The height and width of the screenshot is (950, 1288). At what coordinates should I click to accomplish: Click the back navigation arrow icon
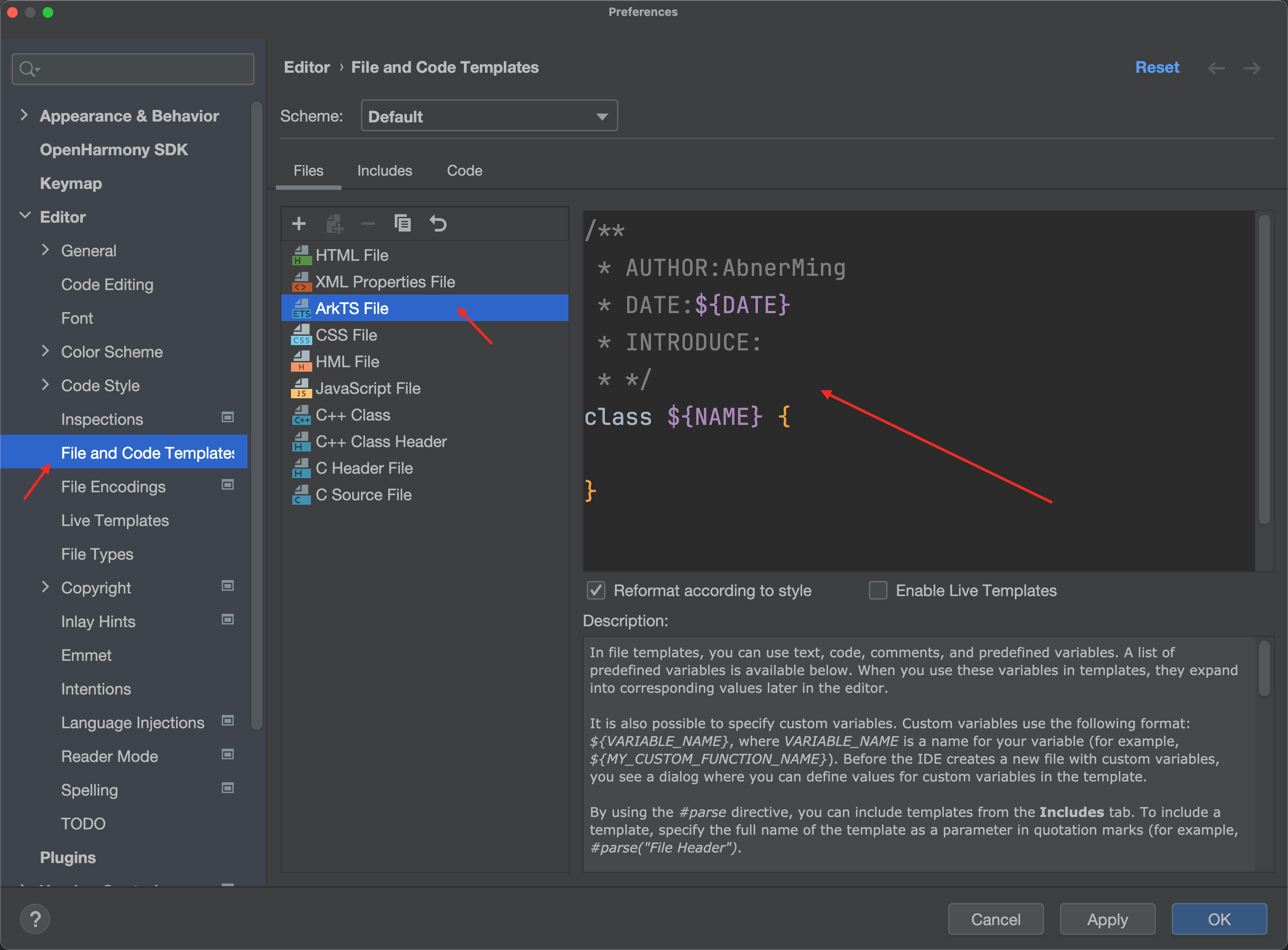1216,68
